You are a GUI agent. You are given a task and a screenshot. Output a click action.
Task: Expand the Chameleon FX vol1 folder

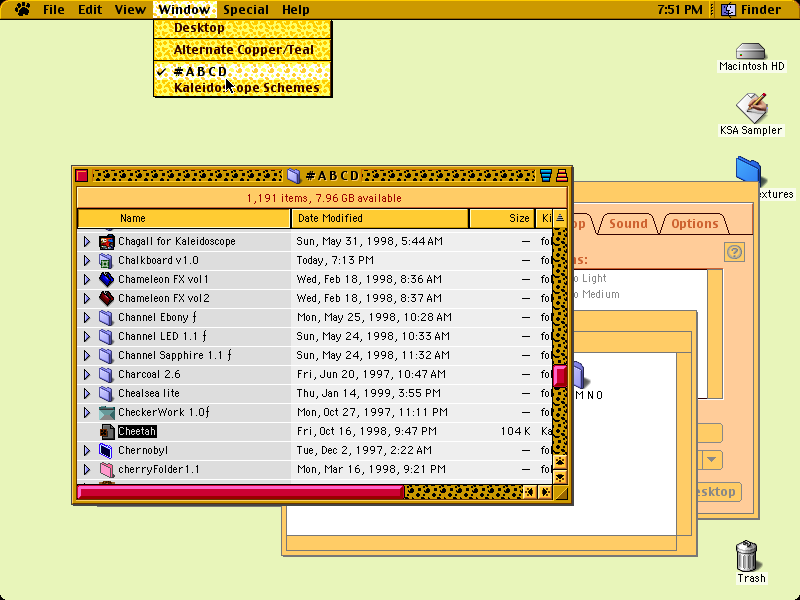point(87,279)
